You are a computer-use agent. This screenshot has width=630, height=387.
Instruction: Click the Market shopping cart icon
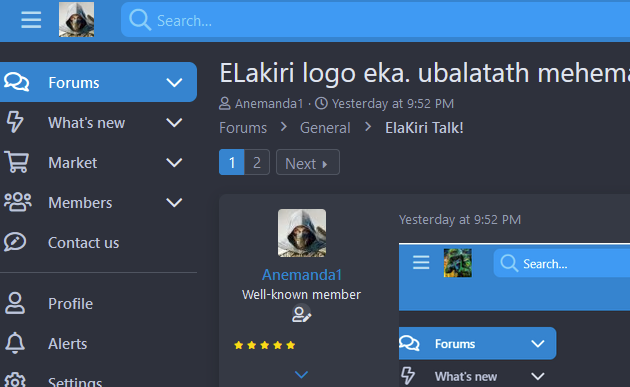(x=16, y=162)
